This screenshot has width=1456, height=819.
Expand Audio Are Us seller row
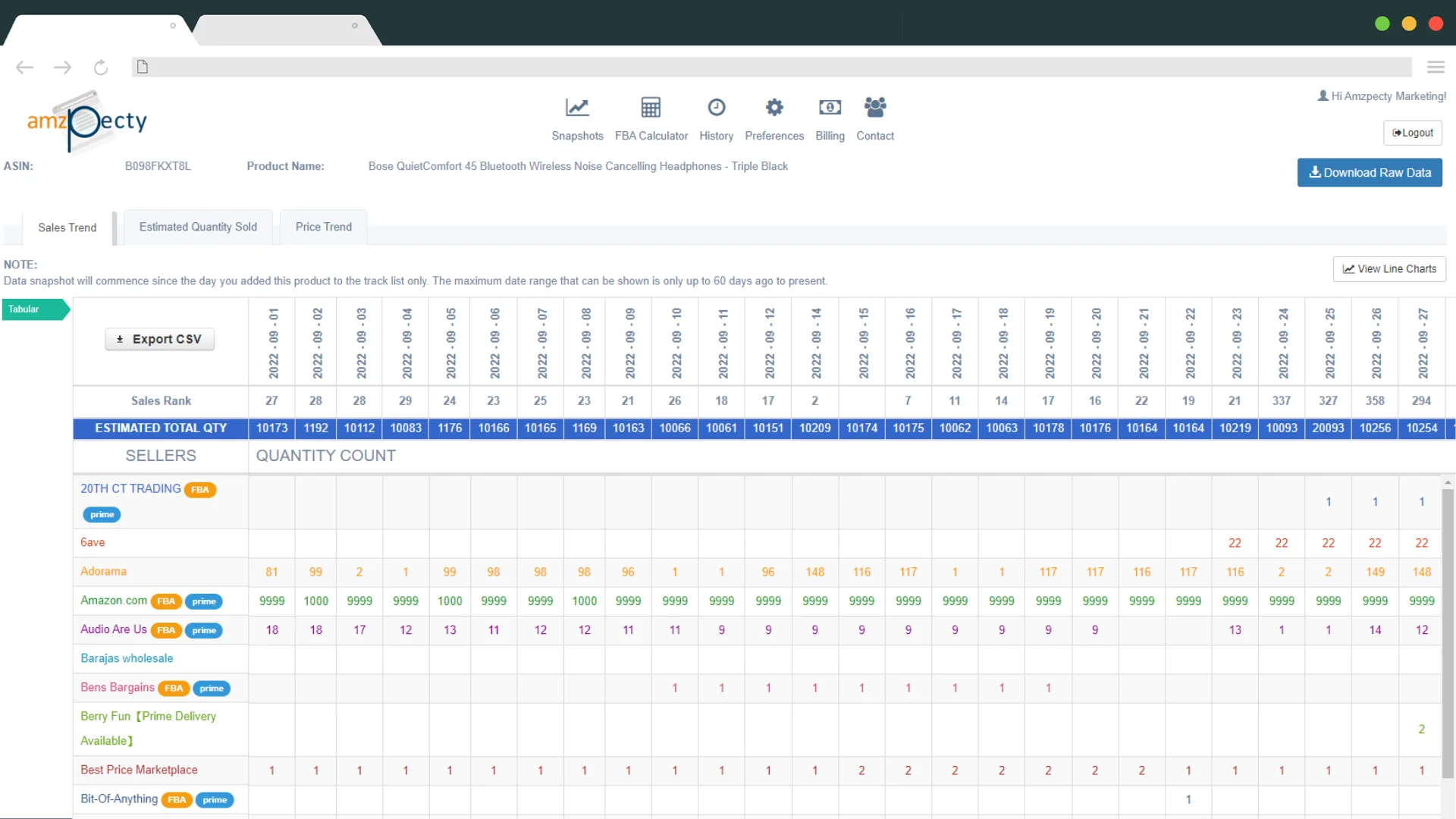coord(114,629)
